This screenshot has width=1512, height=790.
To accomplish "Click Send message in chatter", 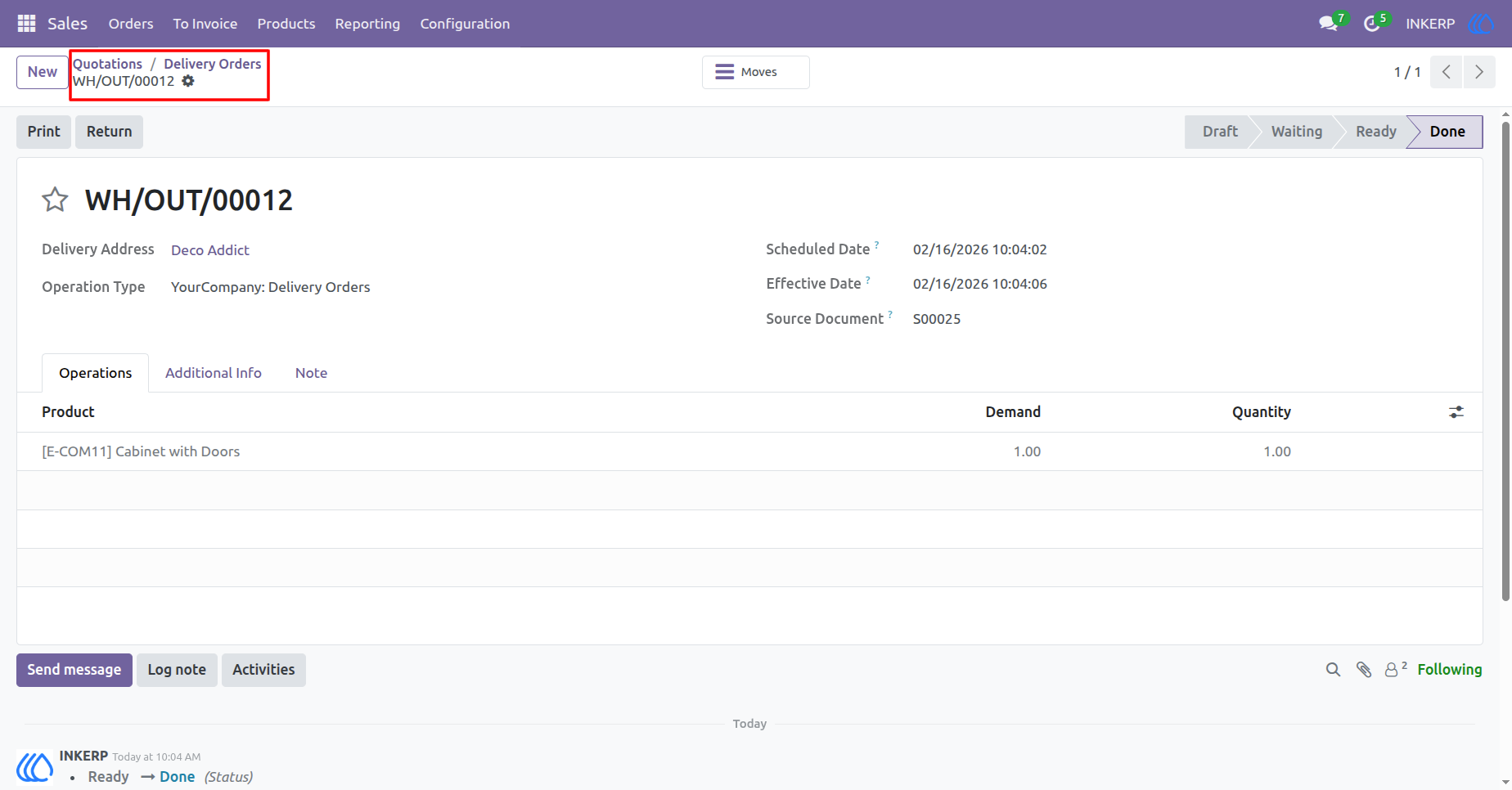I will click(x=74, y=670).
